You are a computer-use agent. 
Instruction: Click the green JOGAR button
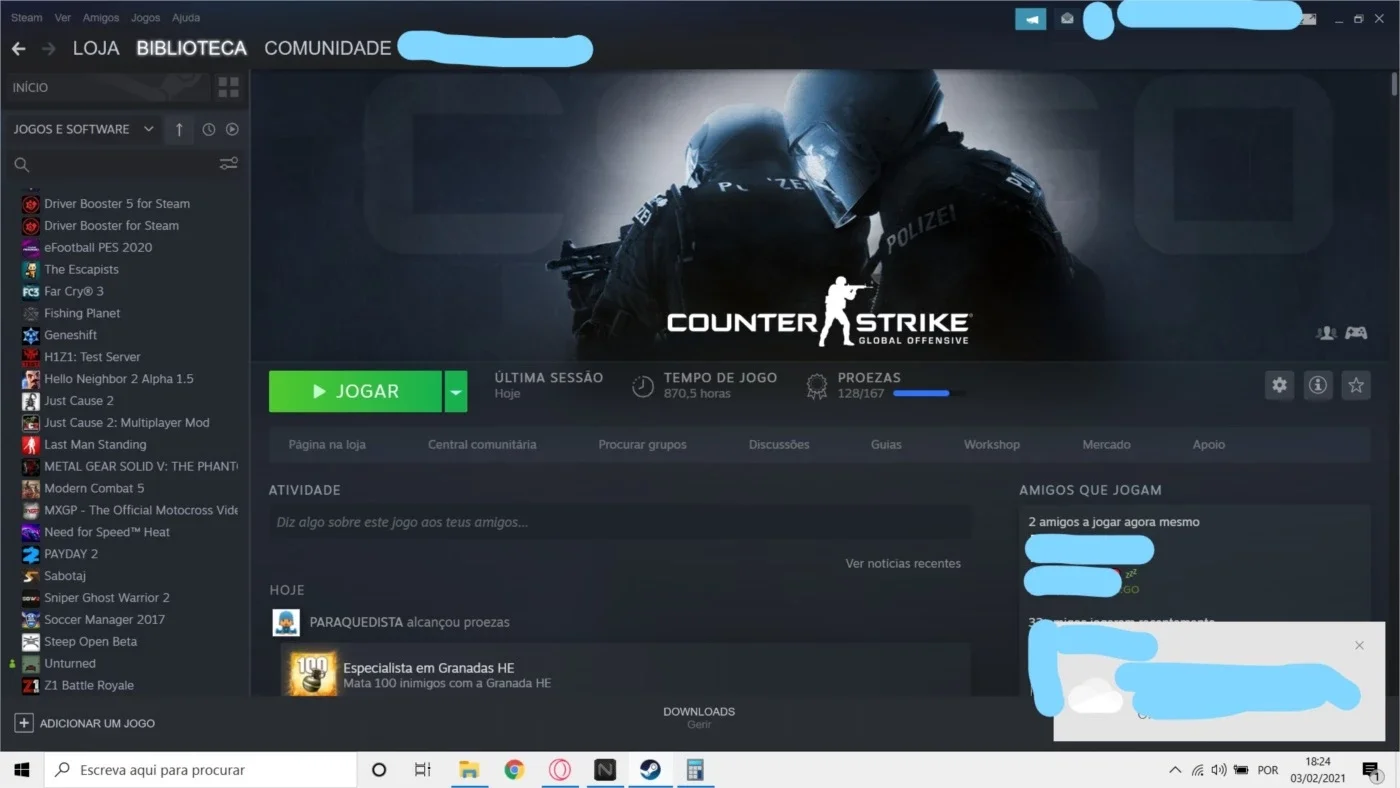coord(355,392)
